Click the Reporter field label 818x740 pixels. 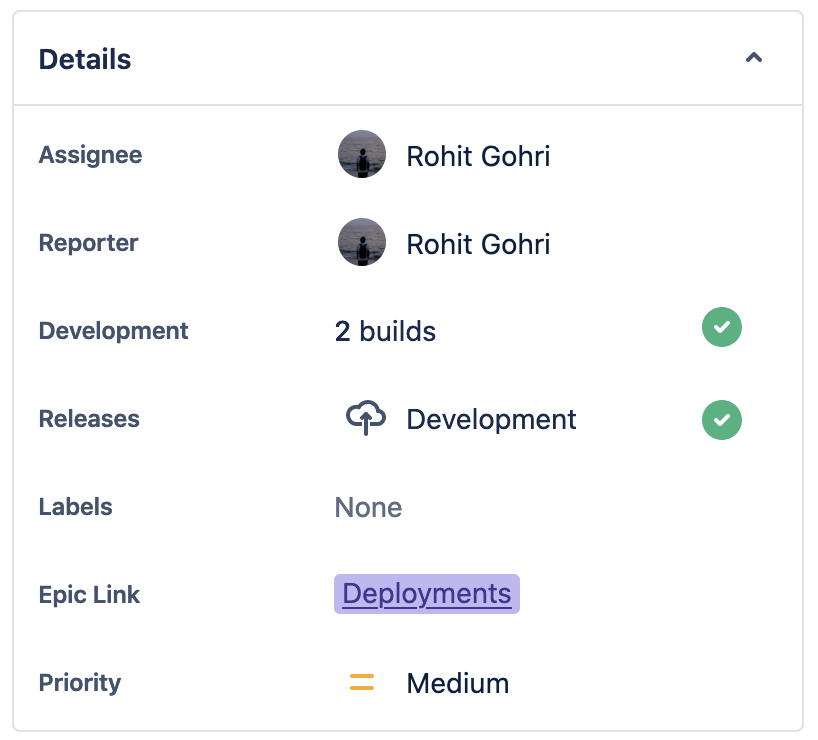pyautogui.click(x=89, y=243)
